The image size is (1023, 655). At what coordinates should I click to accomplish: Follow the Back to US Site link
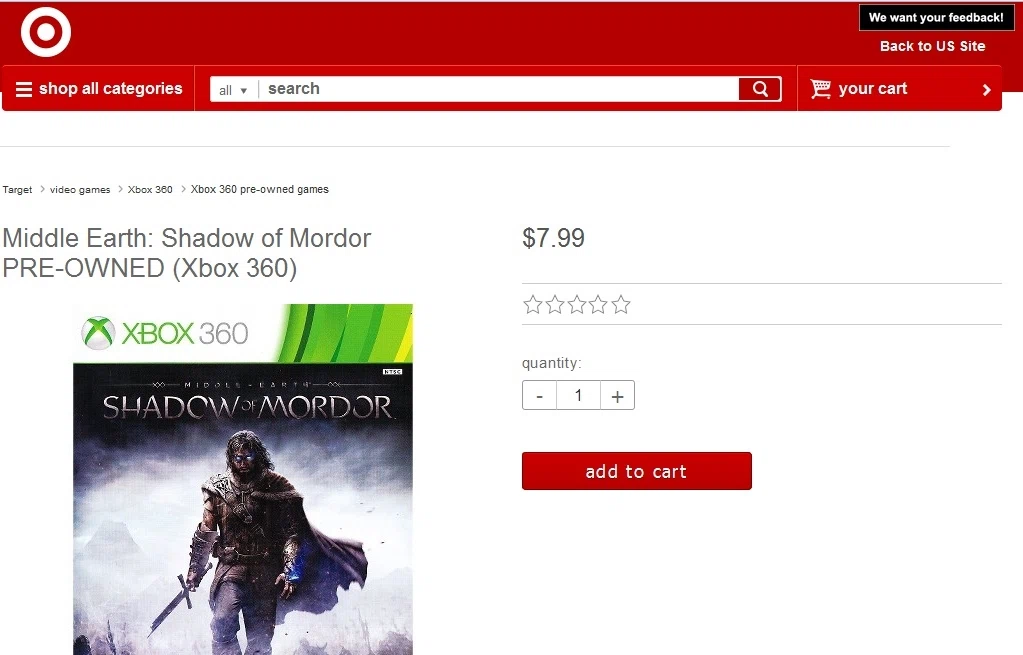pyautogui.click(x=932, y=46)
